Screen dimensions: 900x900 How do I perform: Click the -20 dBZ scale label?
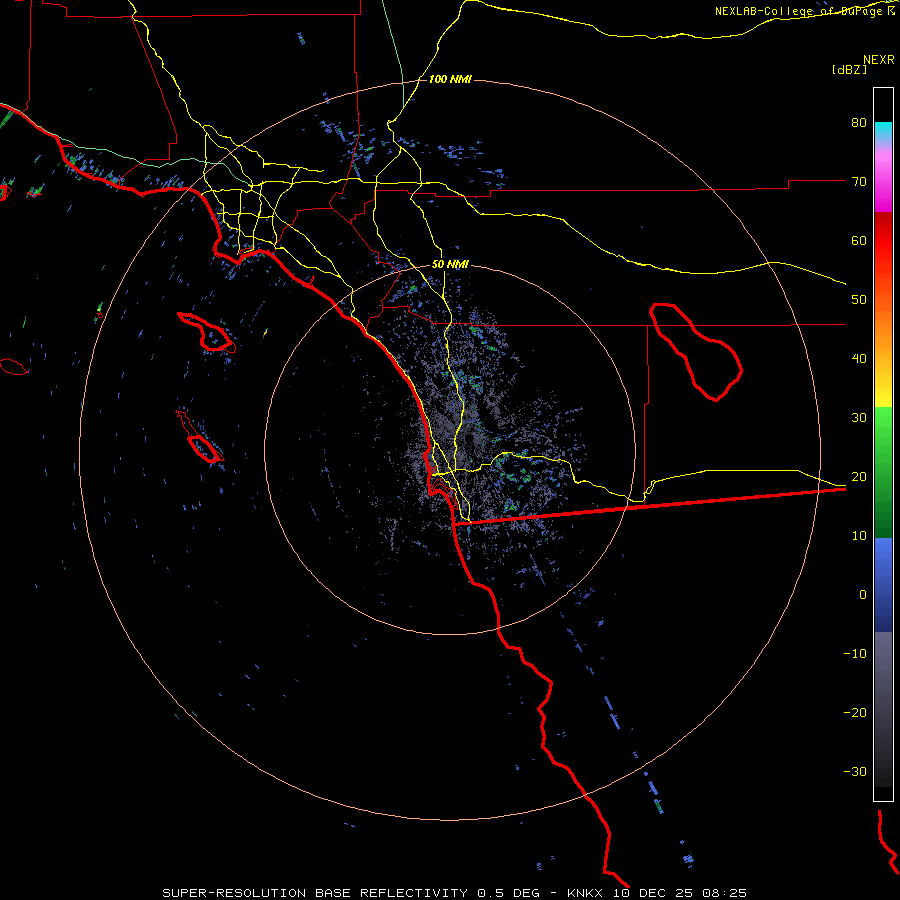(855, 712)
